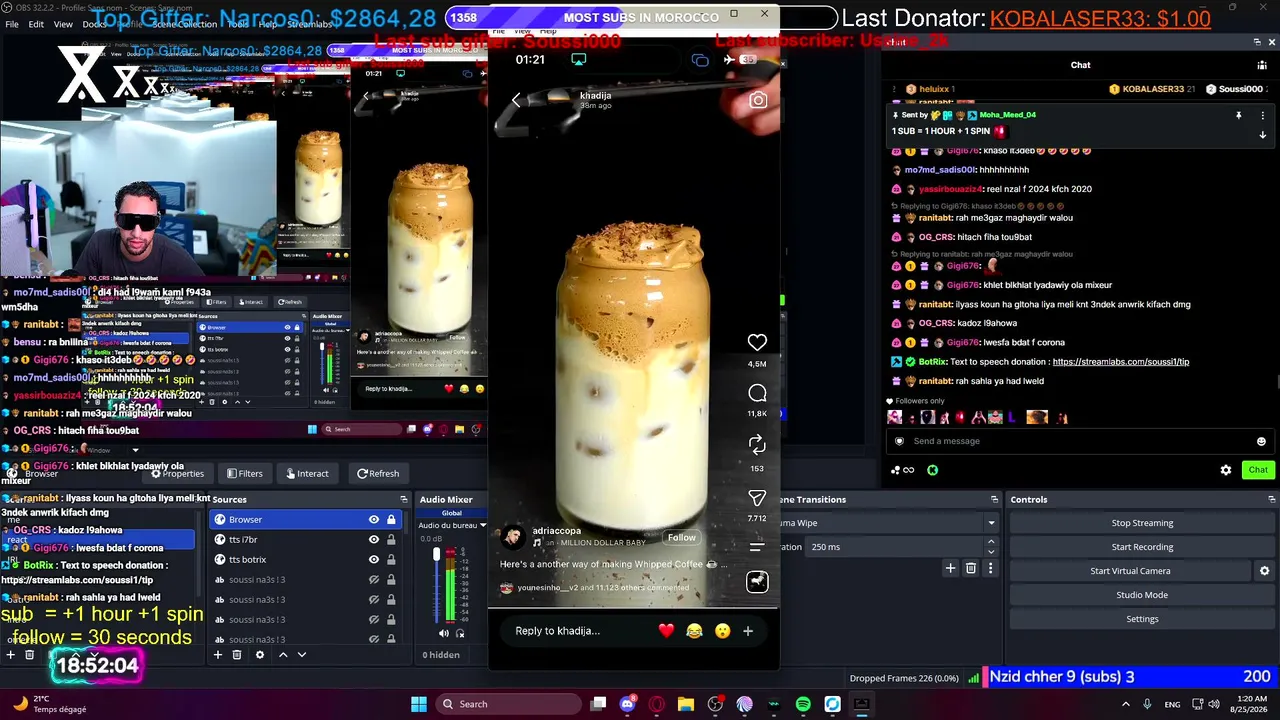This screenshot has width=1280, height=720.
Task: Increase transition duration with up arrow
Action: point(991,543)
